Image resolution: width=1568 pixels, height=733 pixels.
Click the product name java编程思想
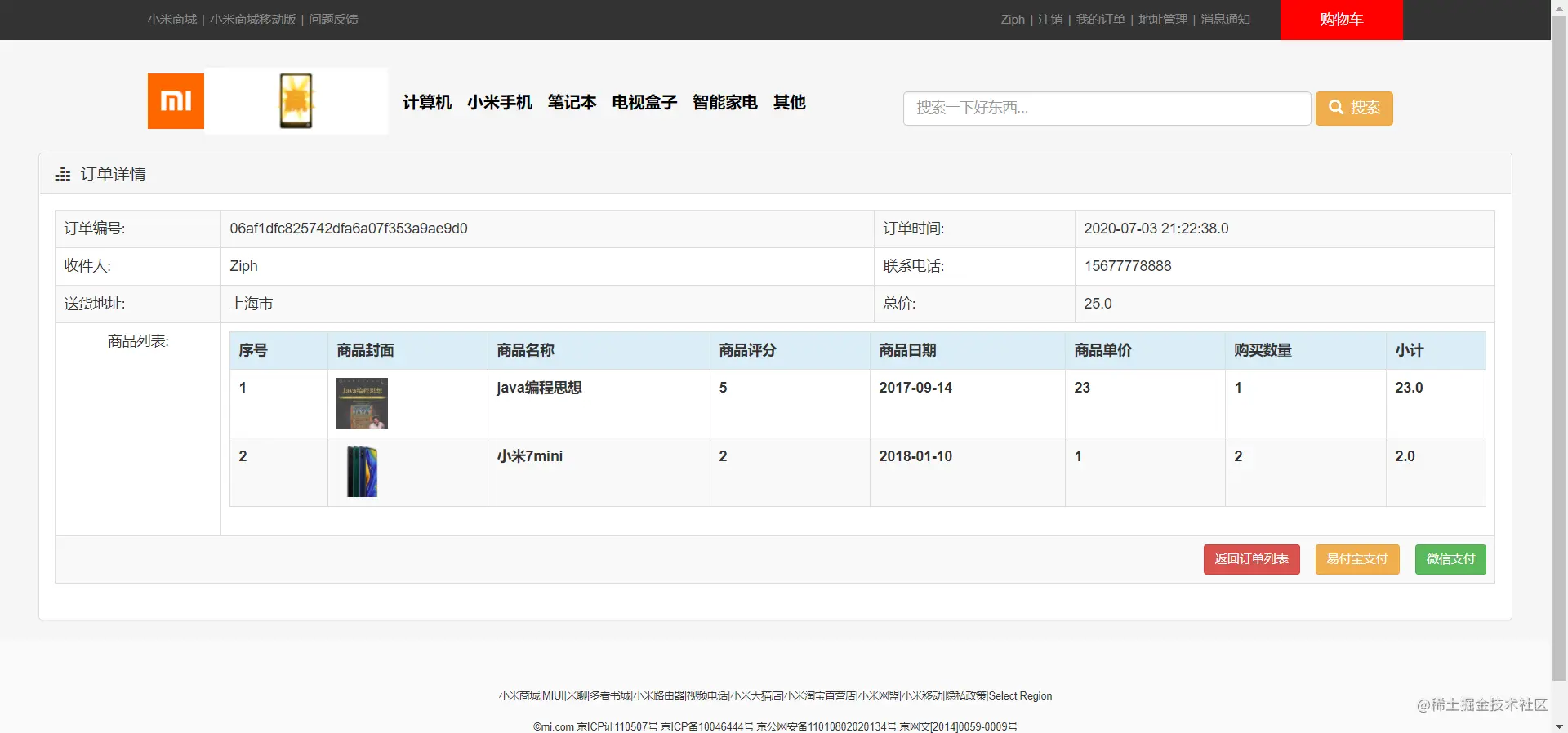(x=539, y=388)
